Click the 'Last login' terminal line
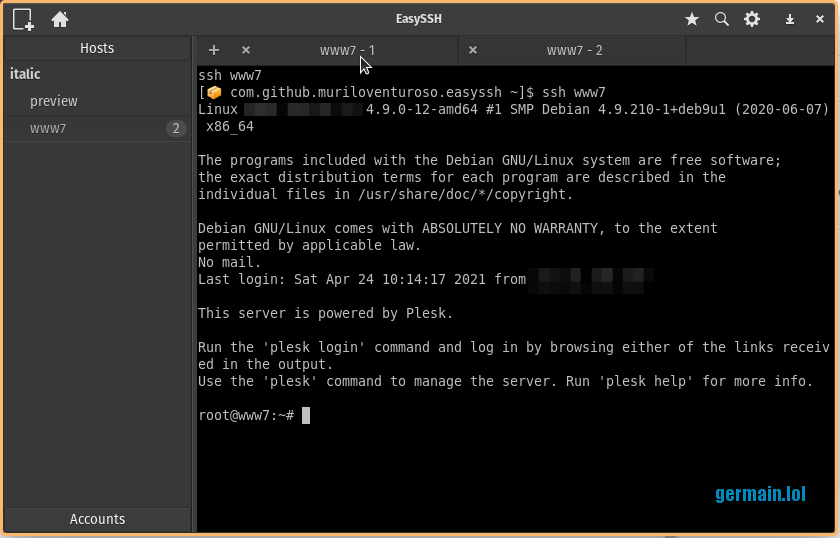 [362, 279]
